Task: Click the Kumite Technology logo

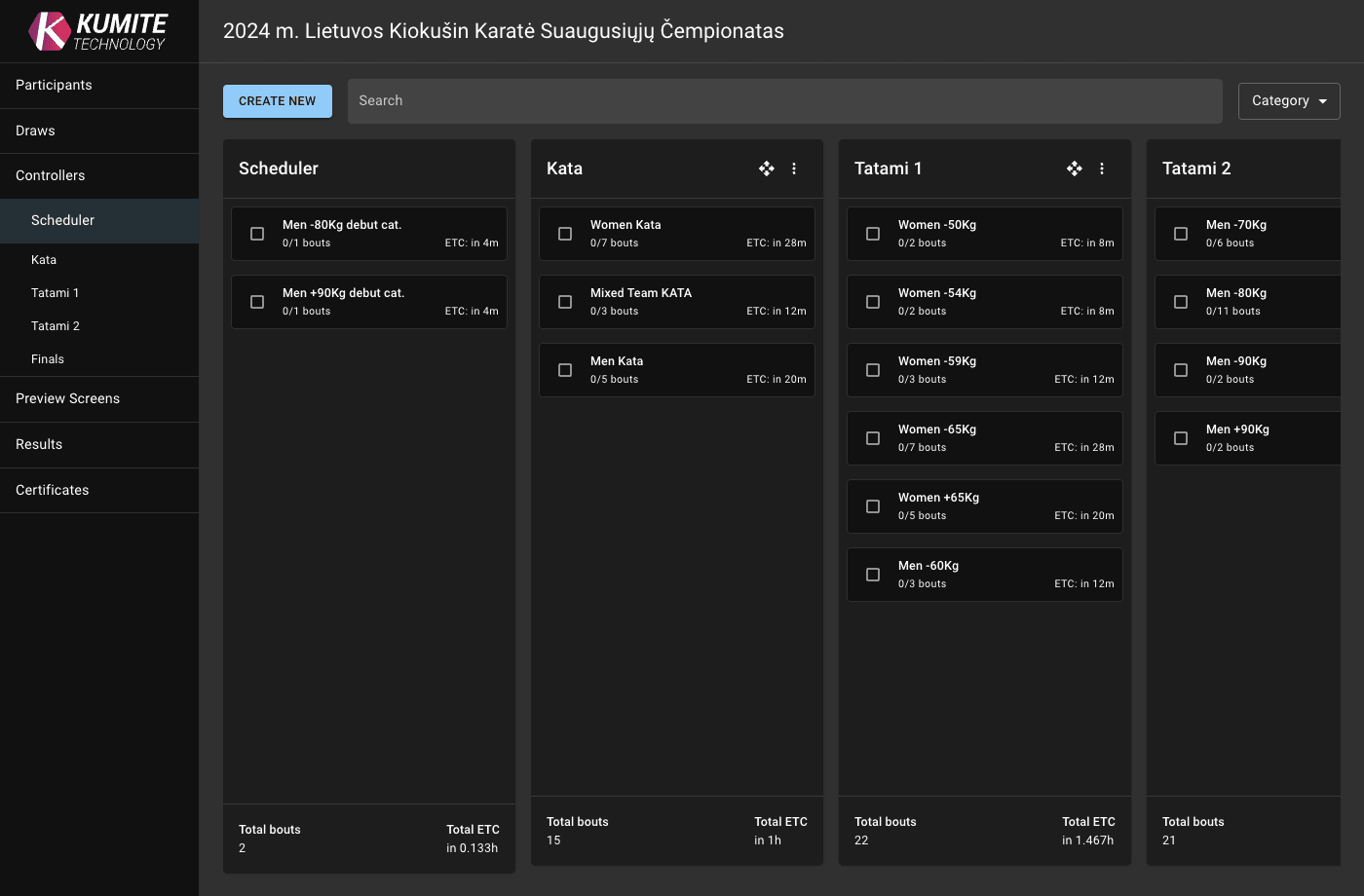Action: [x=98, y=31]
